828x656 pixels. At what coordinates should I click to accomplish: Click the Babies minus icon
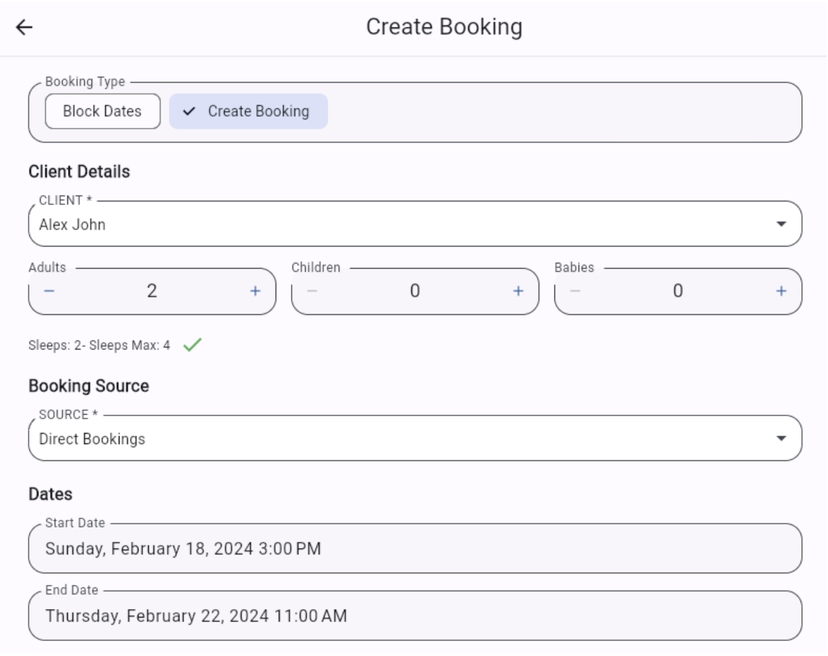pyautogui.click(x=575, y=291)
